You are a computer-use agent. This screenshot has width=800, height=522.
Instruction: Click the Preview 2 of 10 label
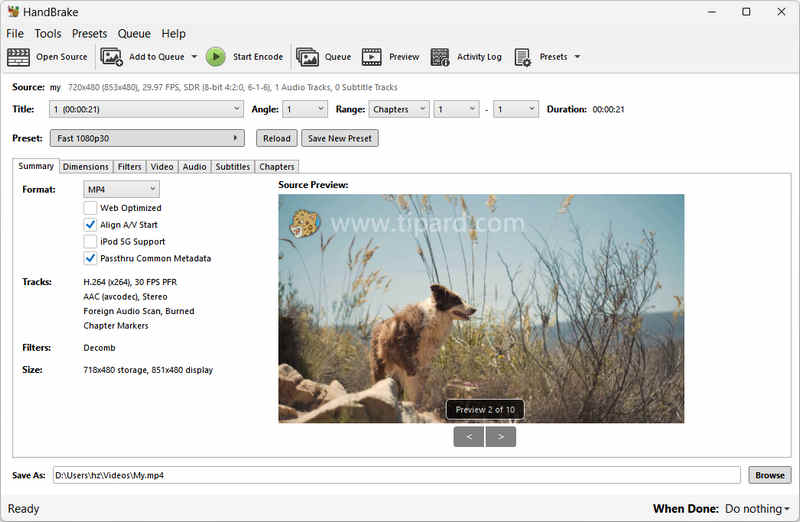pyautogui.click(x=485, y=410)
